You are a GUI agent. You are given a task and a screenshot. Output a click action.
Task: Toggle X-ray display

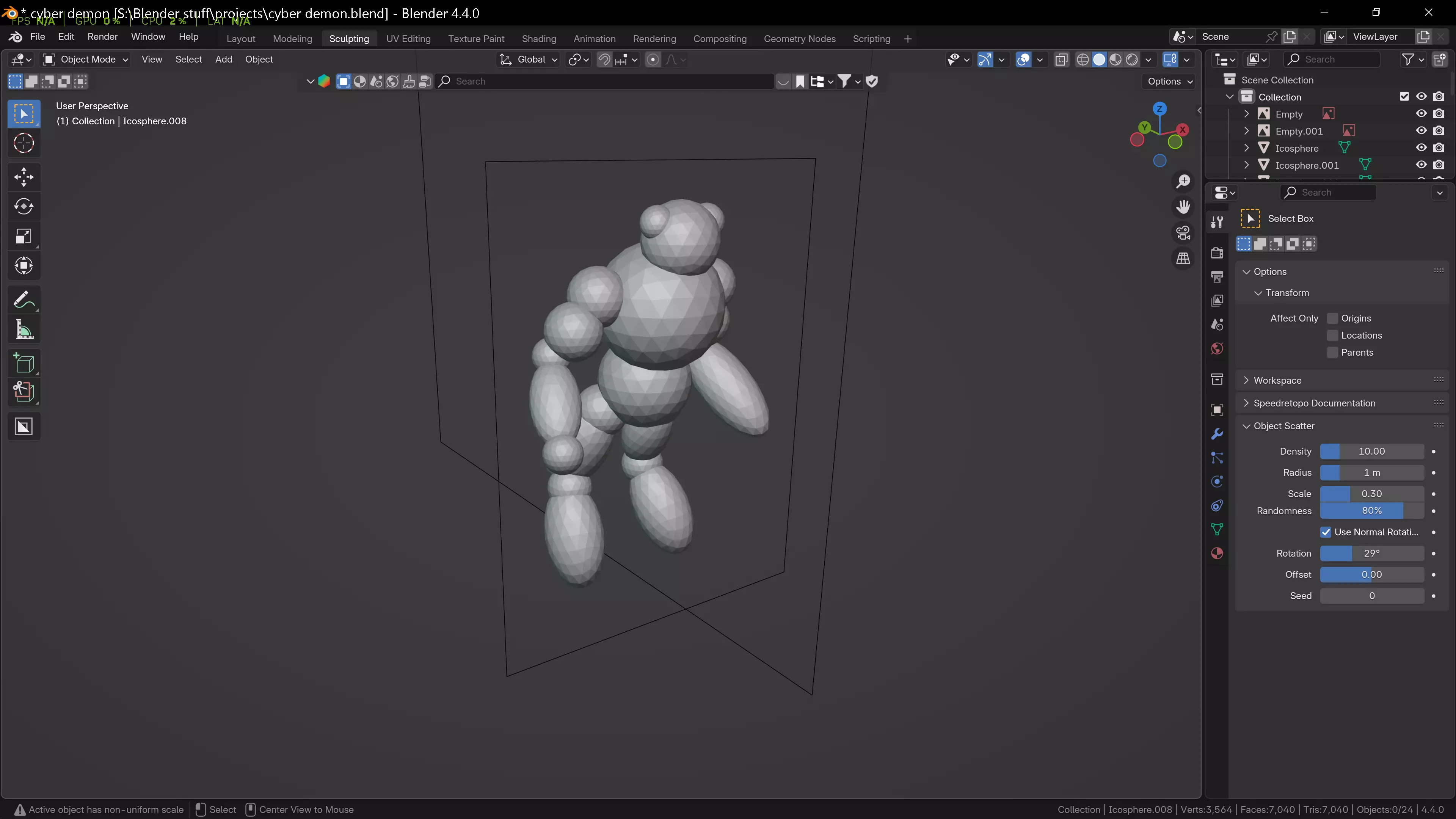coord(1062,60)
